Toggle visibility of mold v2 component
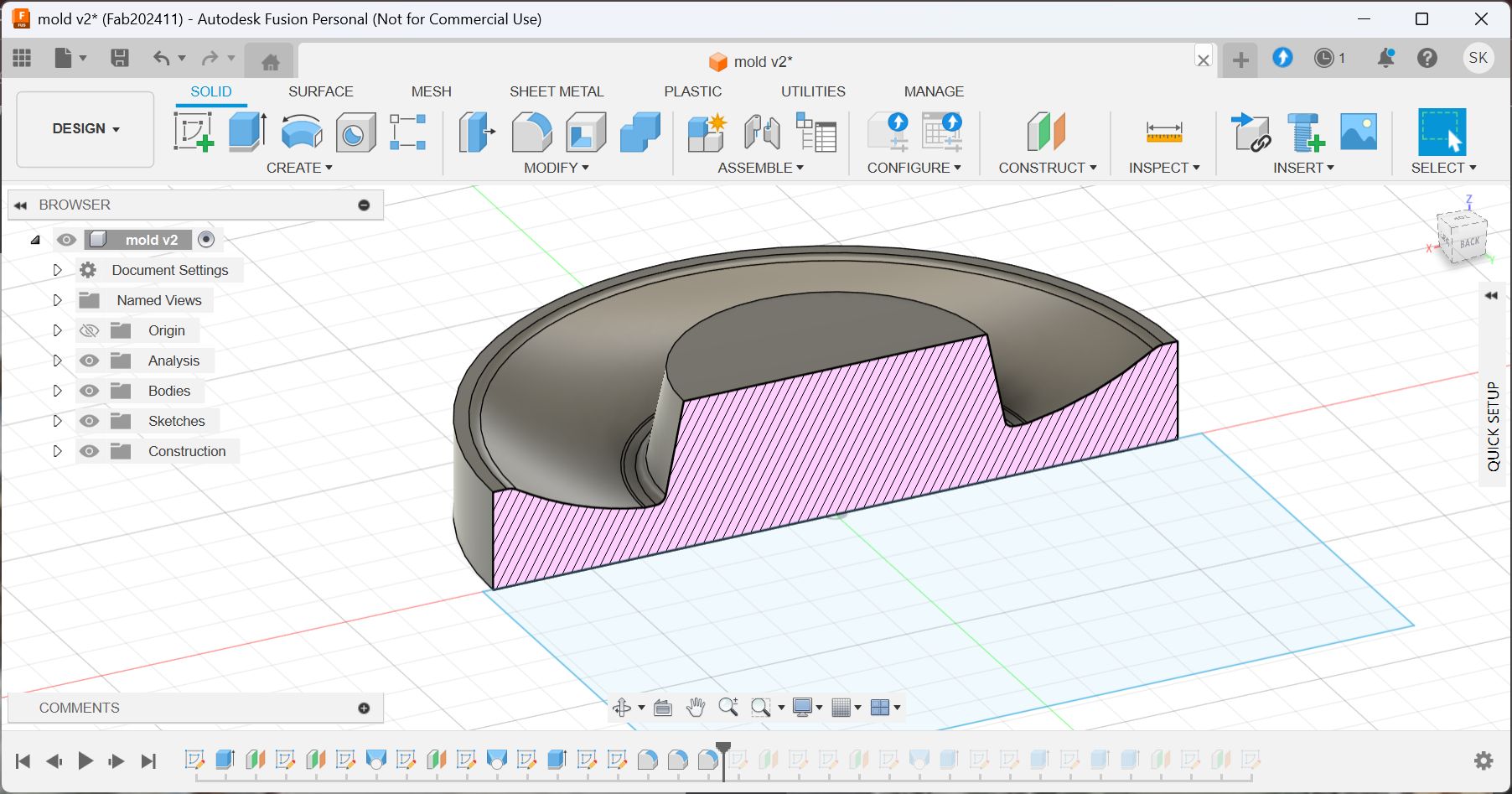This screenshot has width=1512, height=794. coord(66,240)
